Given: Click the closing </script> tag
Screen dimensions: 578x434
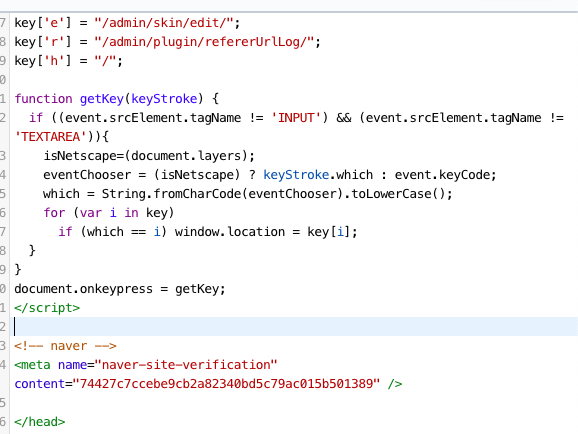Looking at the screenshot, I should [x=47, y=308].
